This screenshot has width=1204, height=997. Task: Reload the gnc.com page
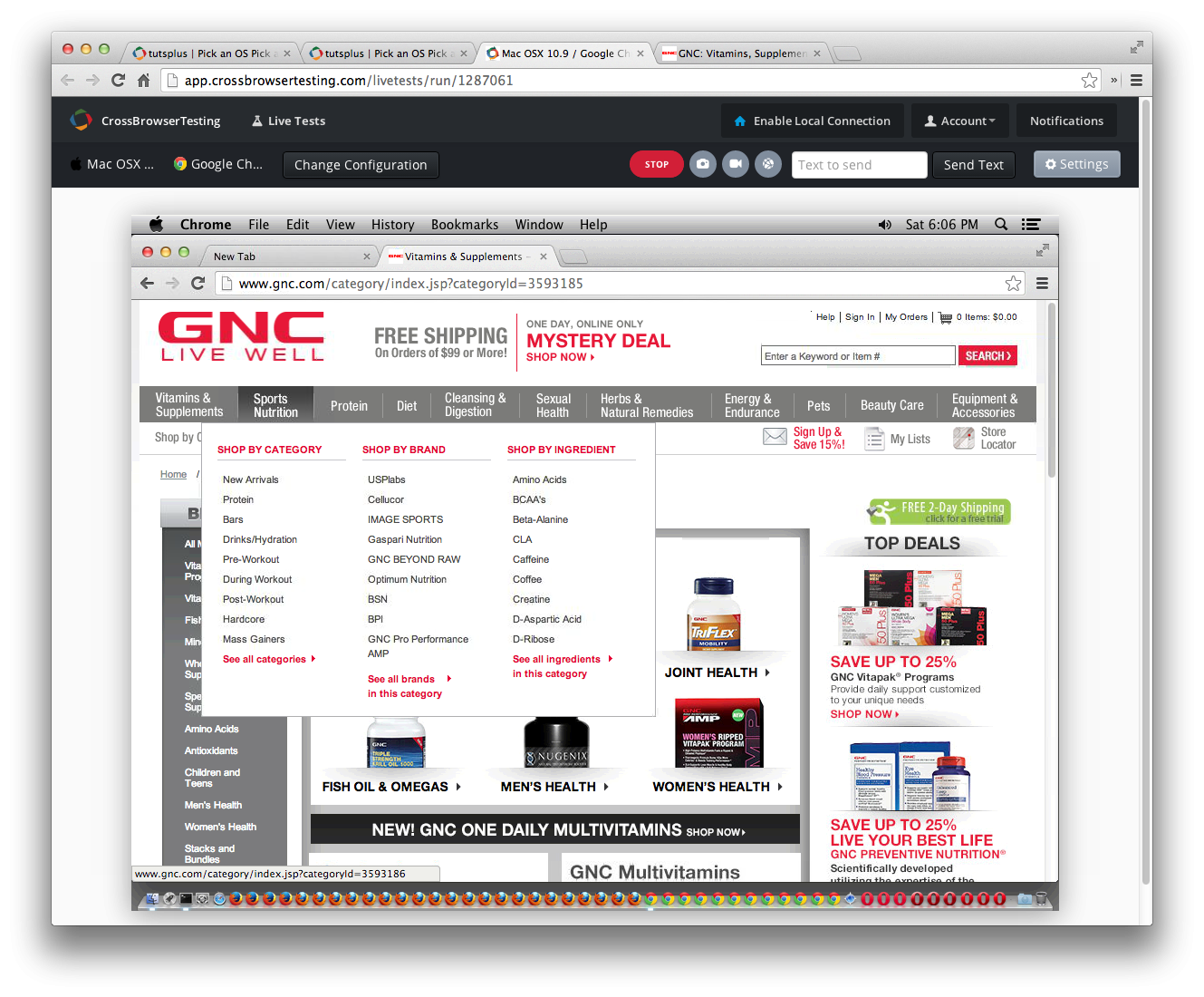point(198,283)
